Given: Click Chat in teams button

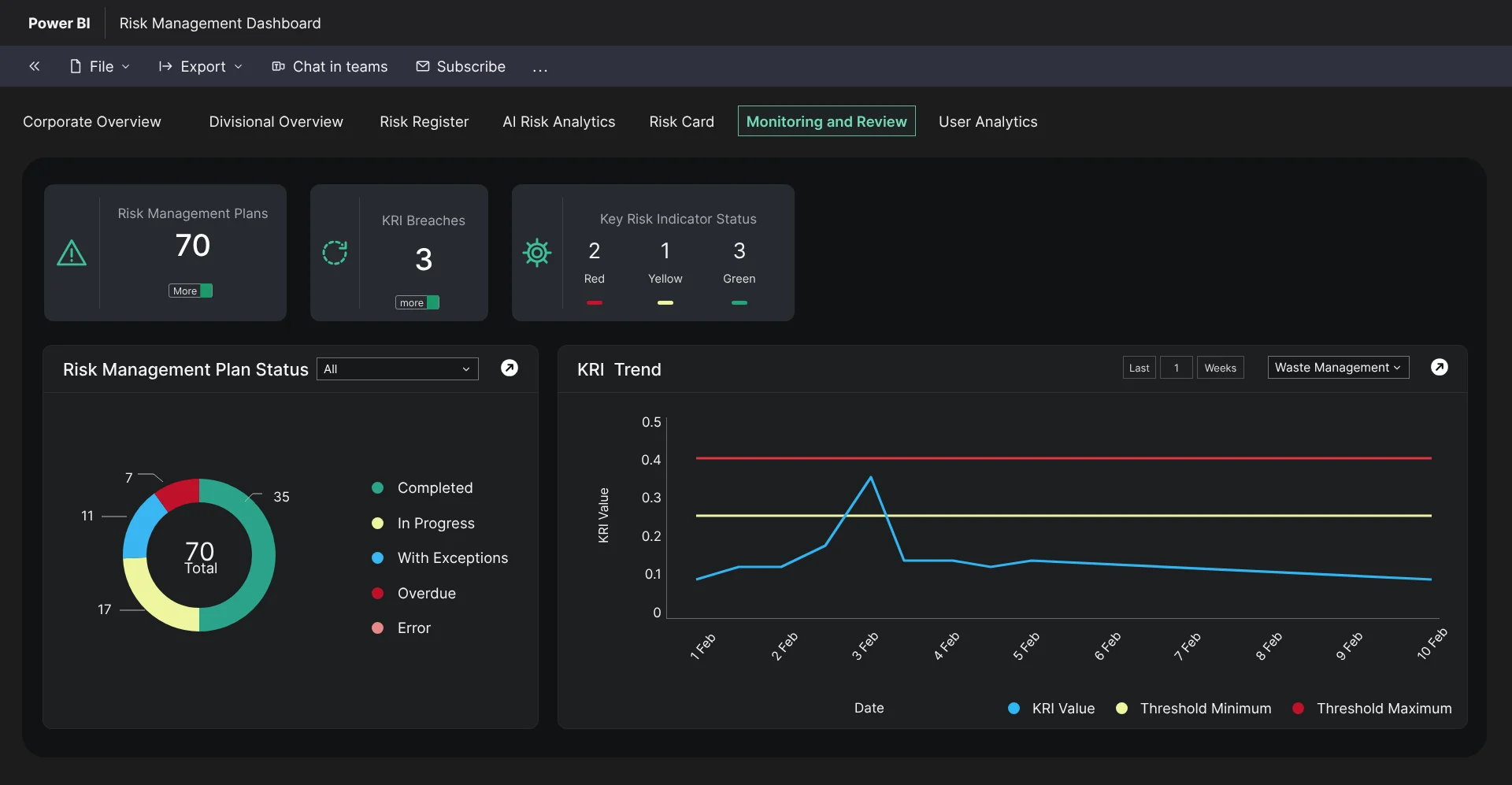Looking at the screenshot, I should click(330, 66).
